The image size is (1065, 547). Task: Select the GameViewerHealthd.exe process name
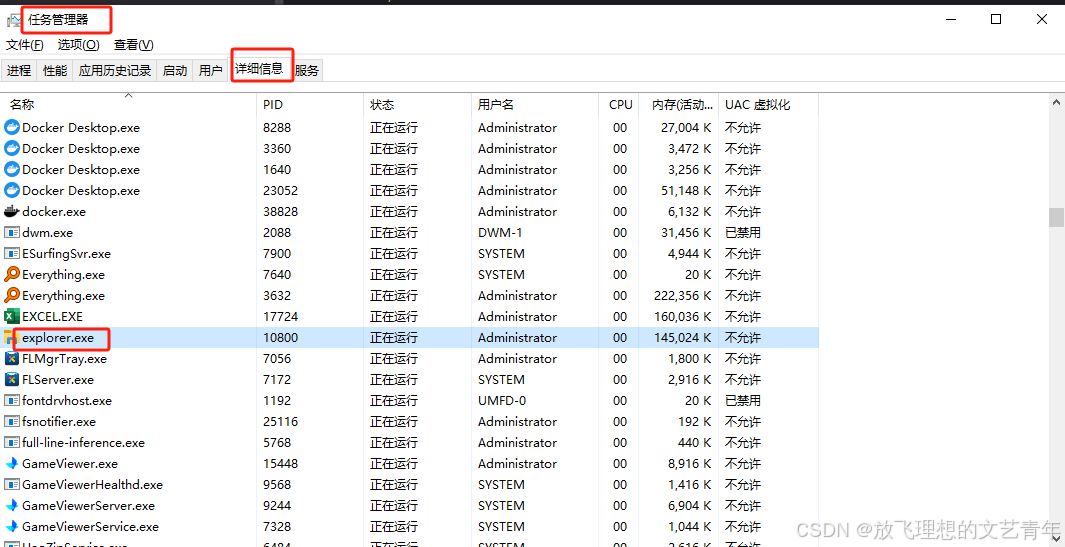(x=92, y=484)
